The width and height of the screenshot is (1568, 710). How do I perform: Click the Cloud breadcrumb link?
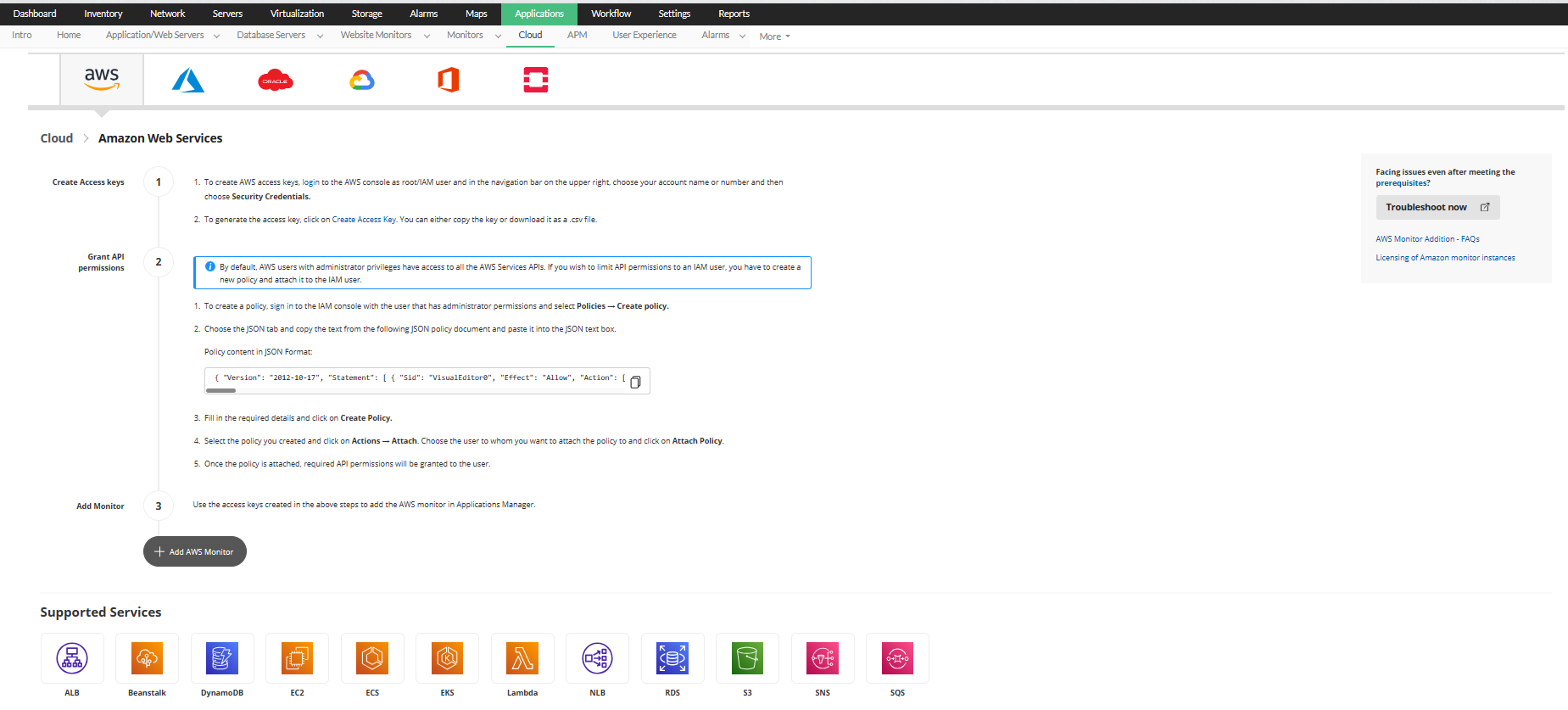tap(57, 138)
